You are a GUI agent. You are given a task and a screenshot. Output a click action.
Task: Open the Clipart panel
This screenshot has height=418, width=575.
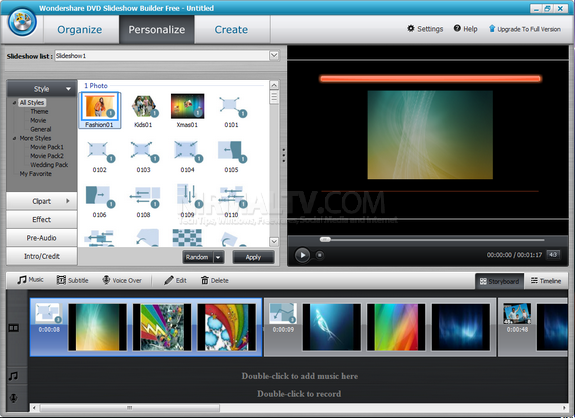click(x=41, y=201)
